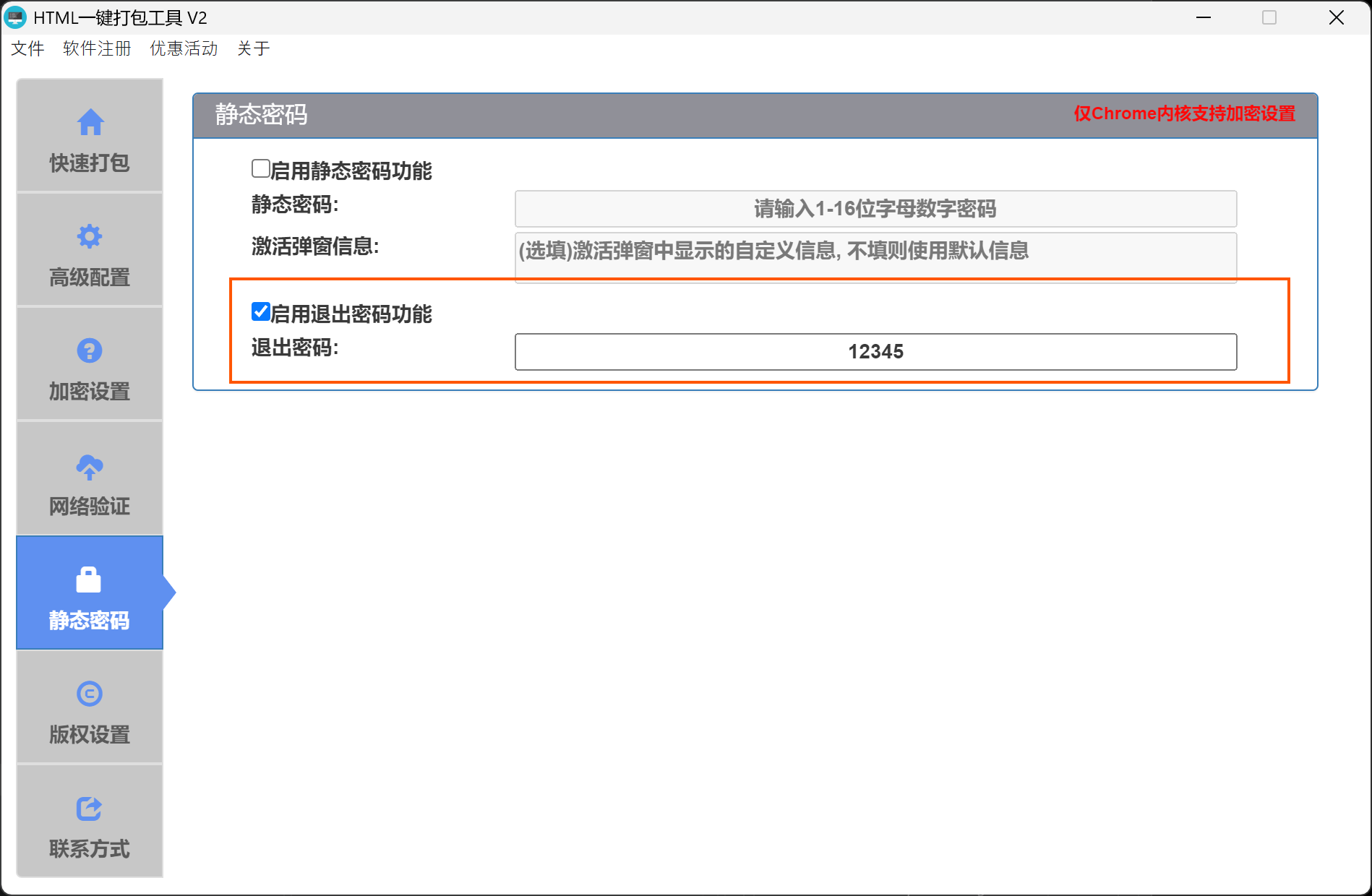Switch to the 高级配置 tab label

pos(90,277)
